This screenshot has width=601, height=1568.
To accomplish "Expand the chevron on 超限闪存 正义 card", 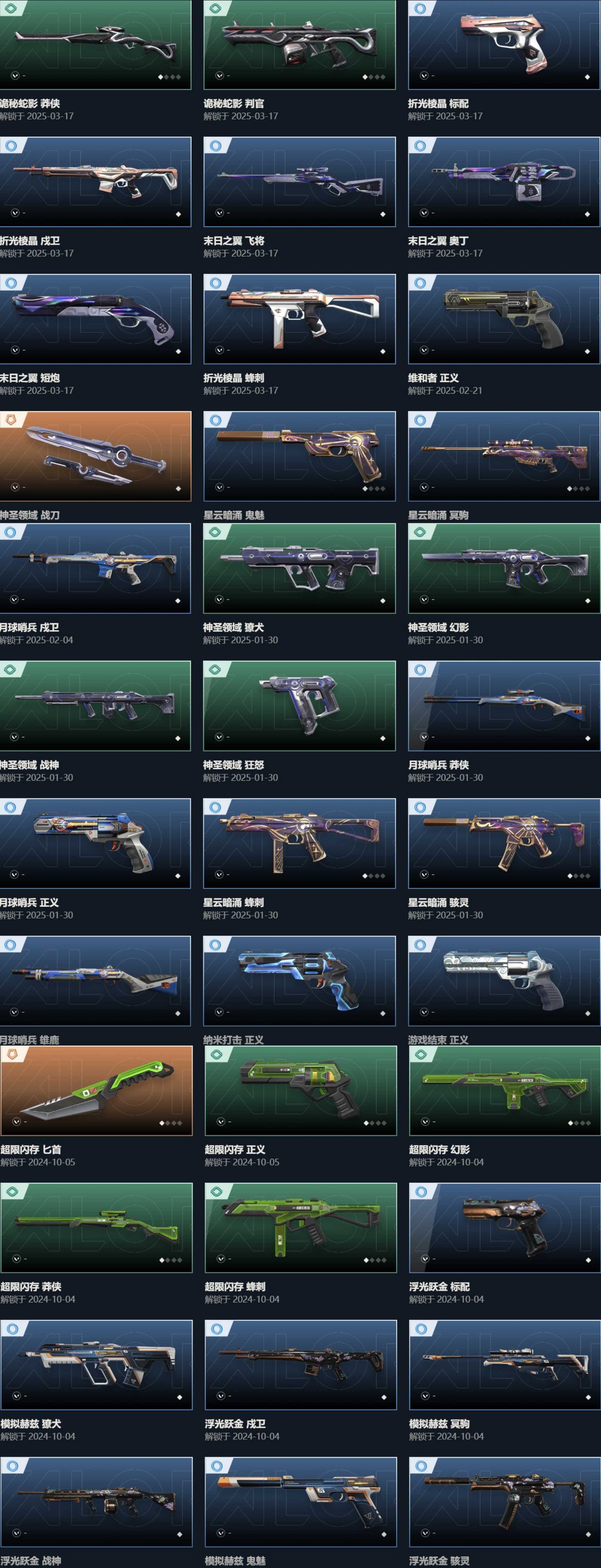I will point(220,1122).
